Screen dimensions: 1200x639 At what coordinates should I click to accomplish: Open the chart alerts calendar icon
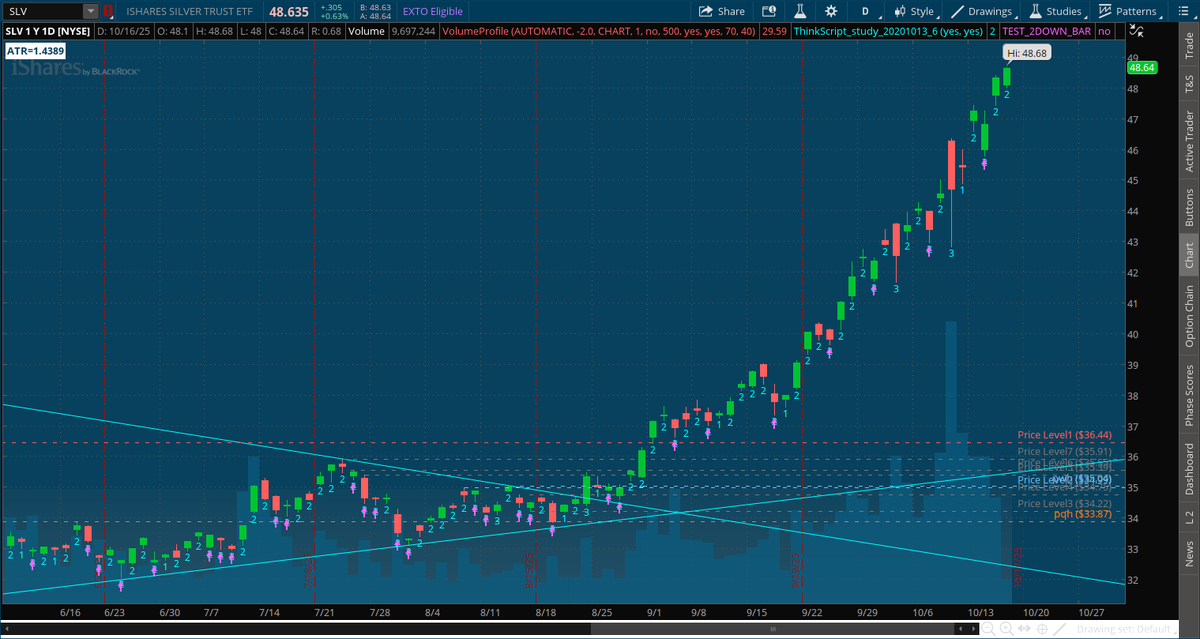coord(769,11)
